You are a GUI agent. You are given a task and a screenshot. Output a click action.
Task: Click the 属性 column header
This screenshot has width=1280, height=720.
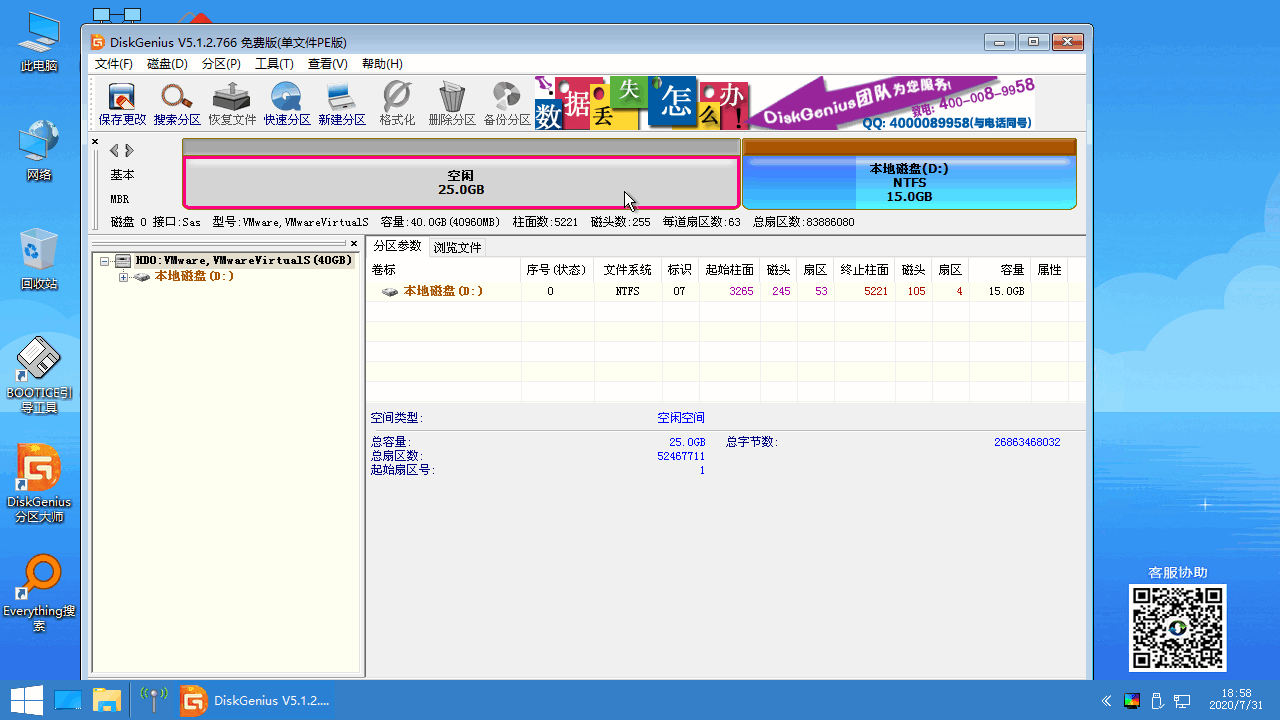click(1049, 270)
